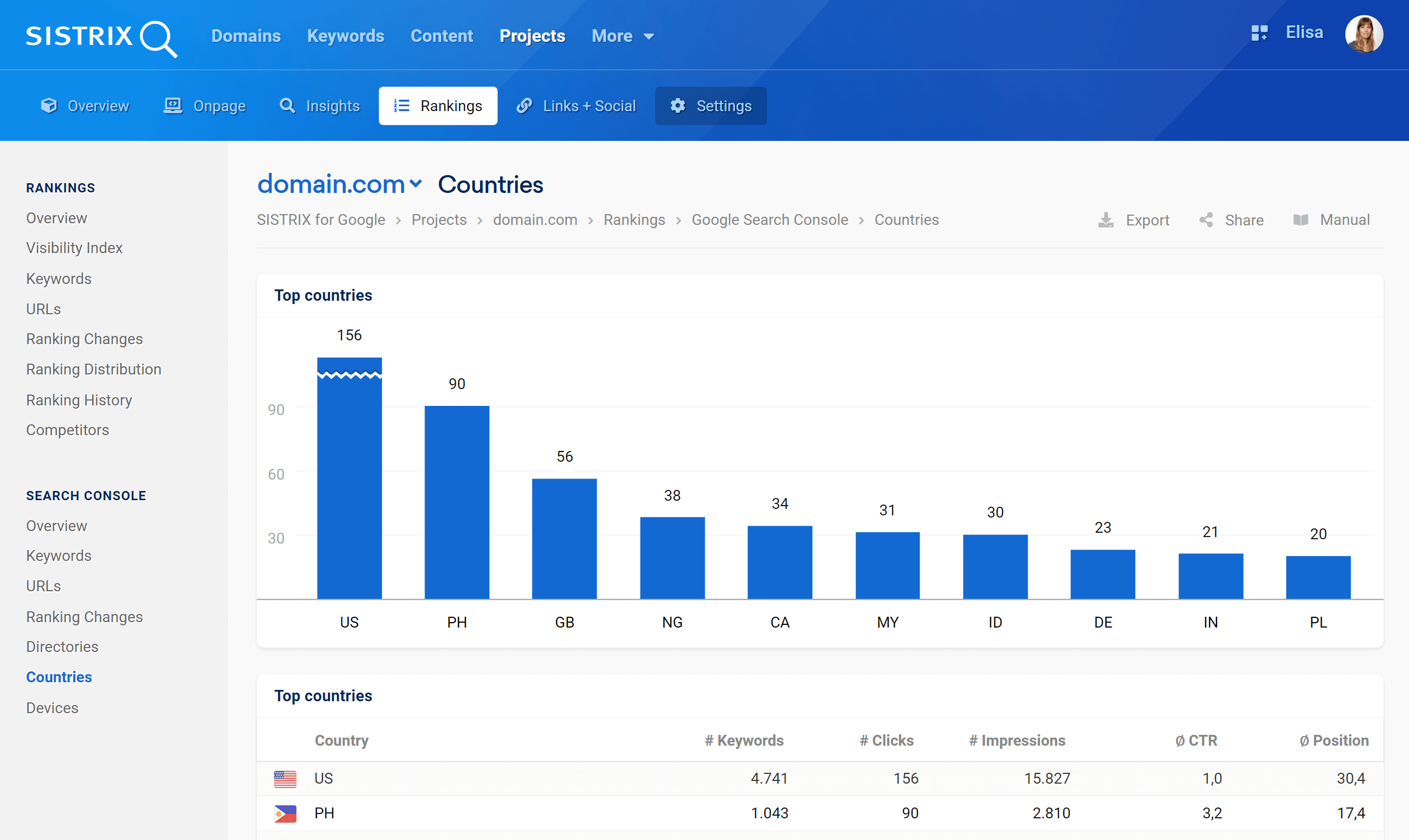Click the Settings gear icon
Viewport: 1409px width, 840px height.
click(678, 106)
